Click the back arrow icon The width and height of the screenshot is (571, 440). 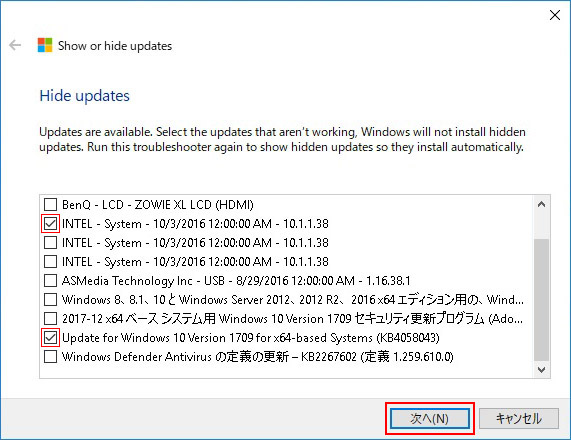tap(15, 45)
